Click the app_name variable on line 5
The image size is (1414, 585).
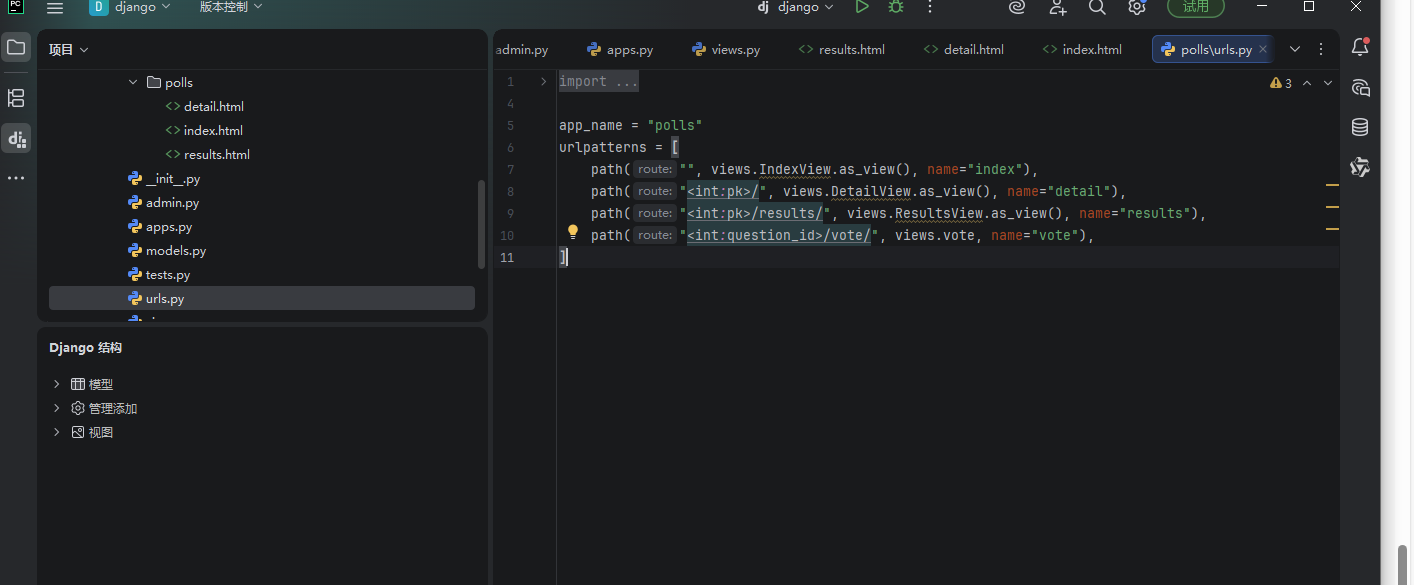pos(591,125)
